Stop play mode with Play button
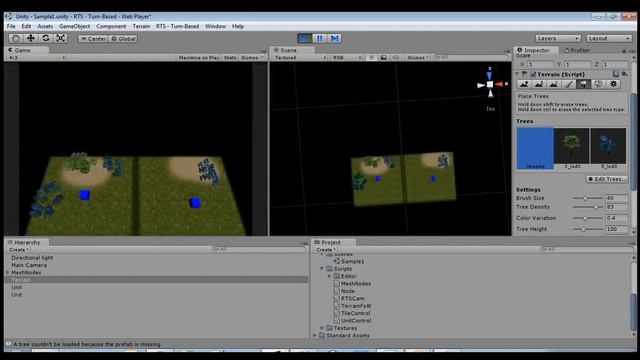The width and height of the screenshot is (640, 360). [x=304, y=38]
